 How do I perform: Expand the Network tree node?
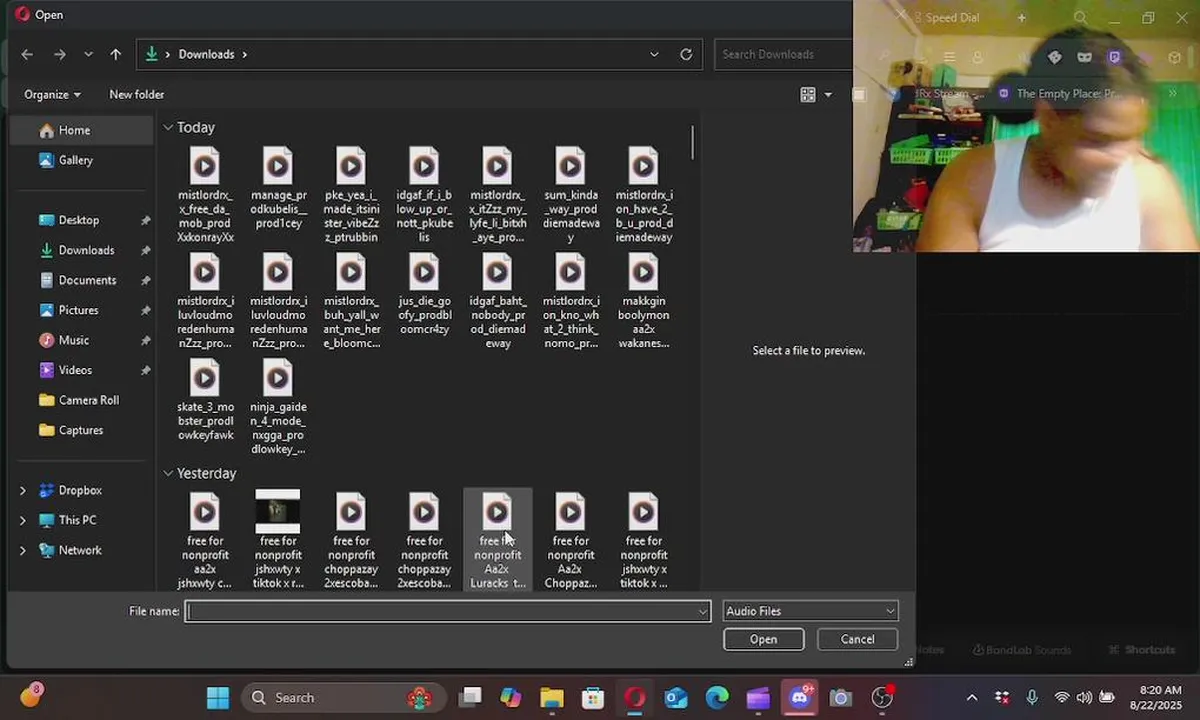[23, 550]
